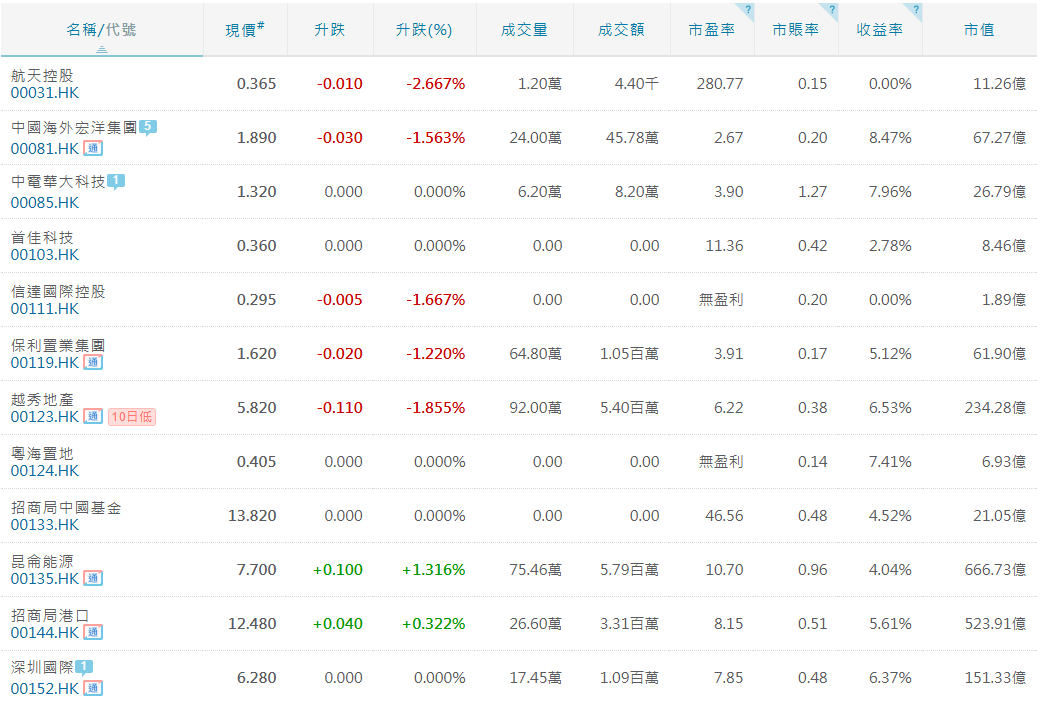Screen dimensions: 1037x702
Task: Open comment bubble 5 on 中國海外宏洋集團
Action: coord(147,127)
